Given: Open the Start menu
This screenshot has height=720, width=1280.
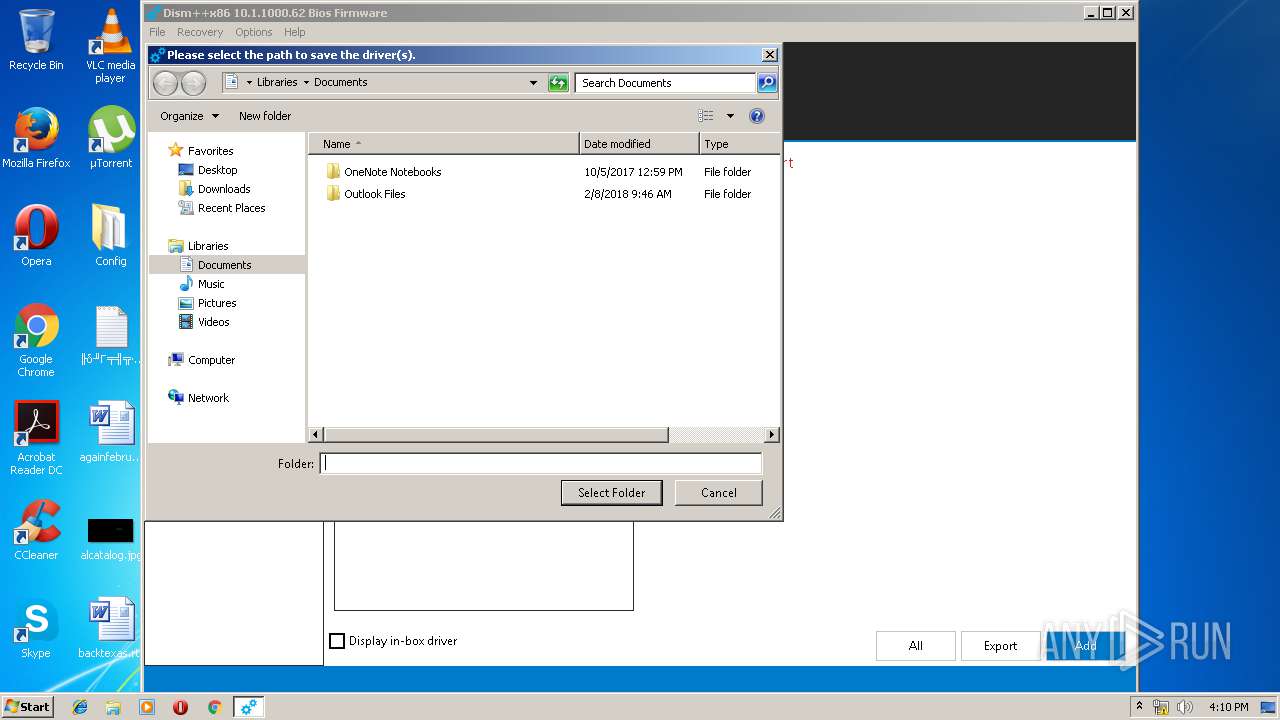Looking at the screenshot, I should [x=28, y=707].
